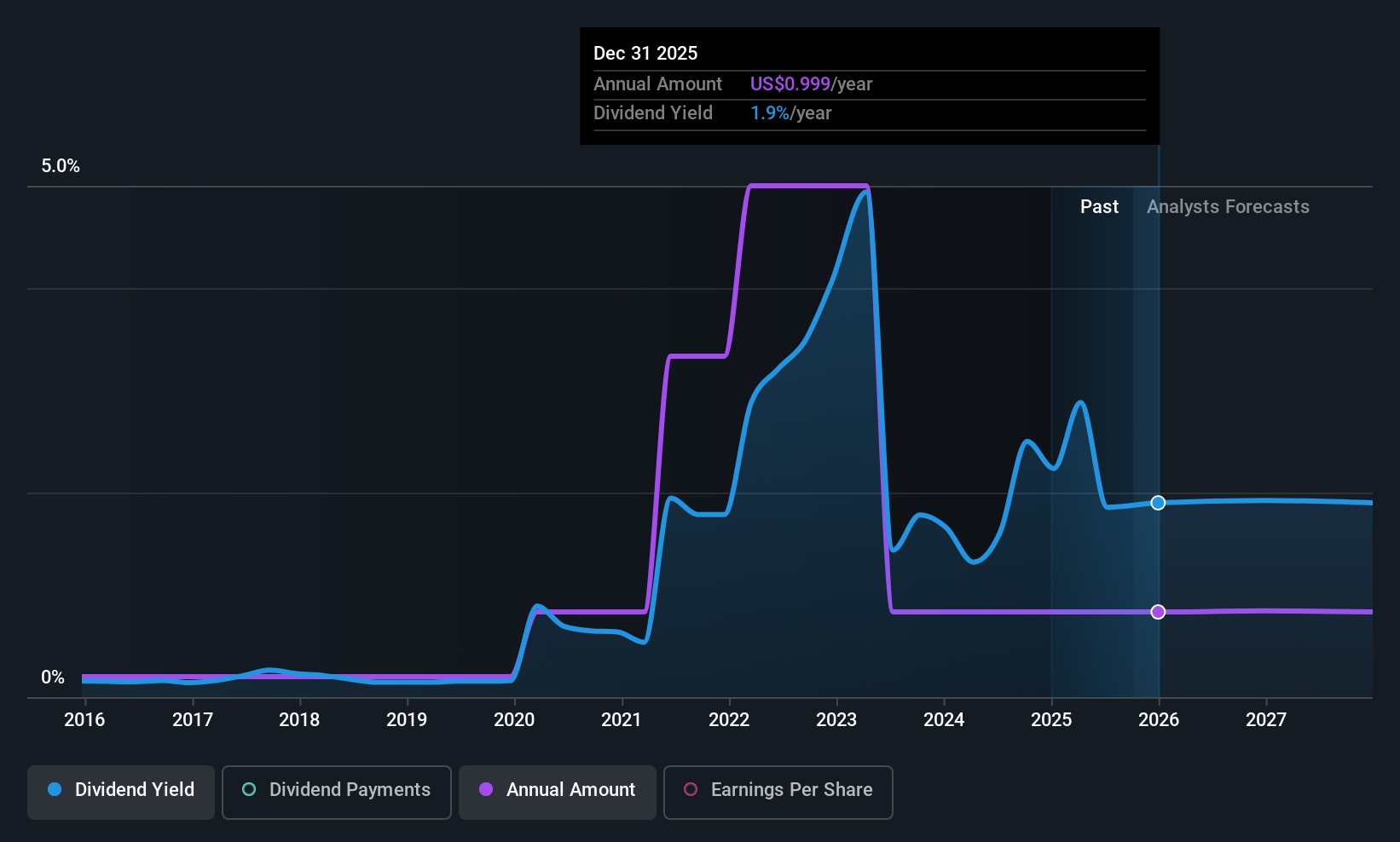Screen dimensions: 1400x842
Task: Click the Past label on chart
Action: coord(1099,207)
